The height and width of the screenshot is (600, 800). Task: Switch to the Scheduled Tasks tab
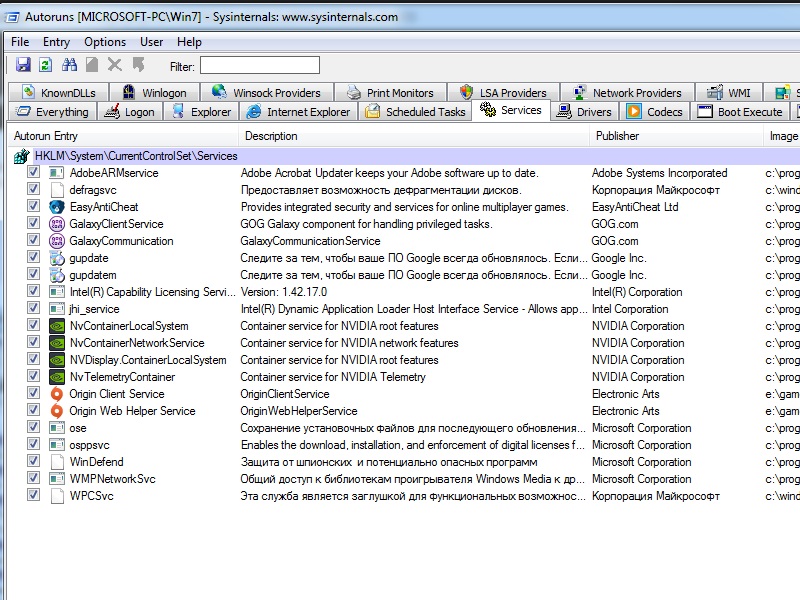pyautogui.click(x=415, y=112)
